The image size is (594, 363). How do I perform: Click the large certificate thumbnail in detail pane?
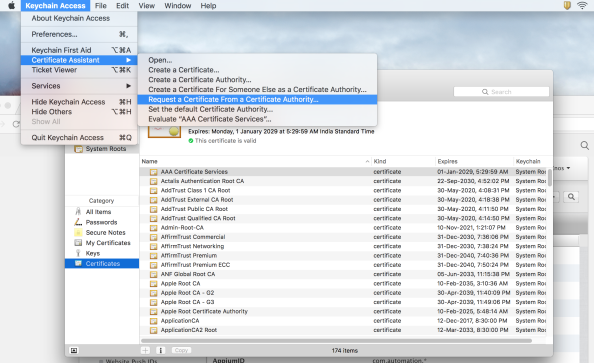pyautogui.click(x=164, y=131)
